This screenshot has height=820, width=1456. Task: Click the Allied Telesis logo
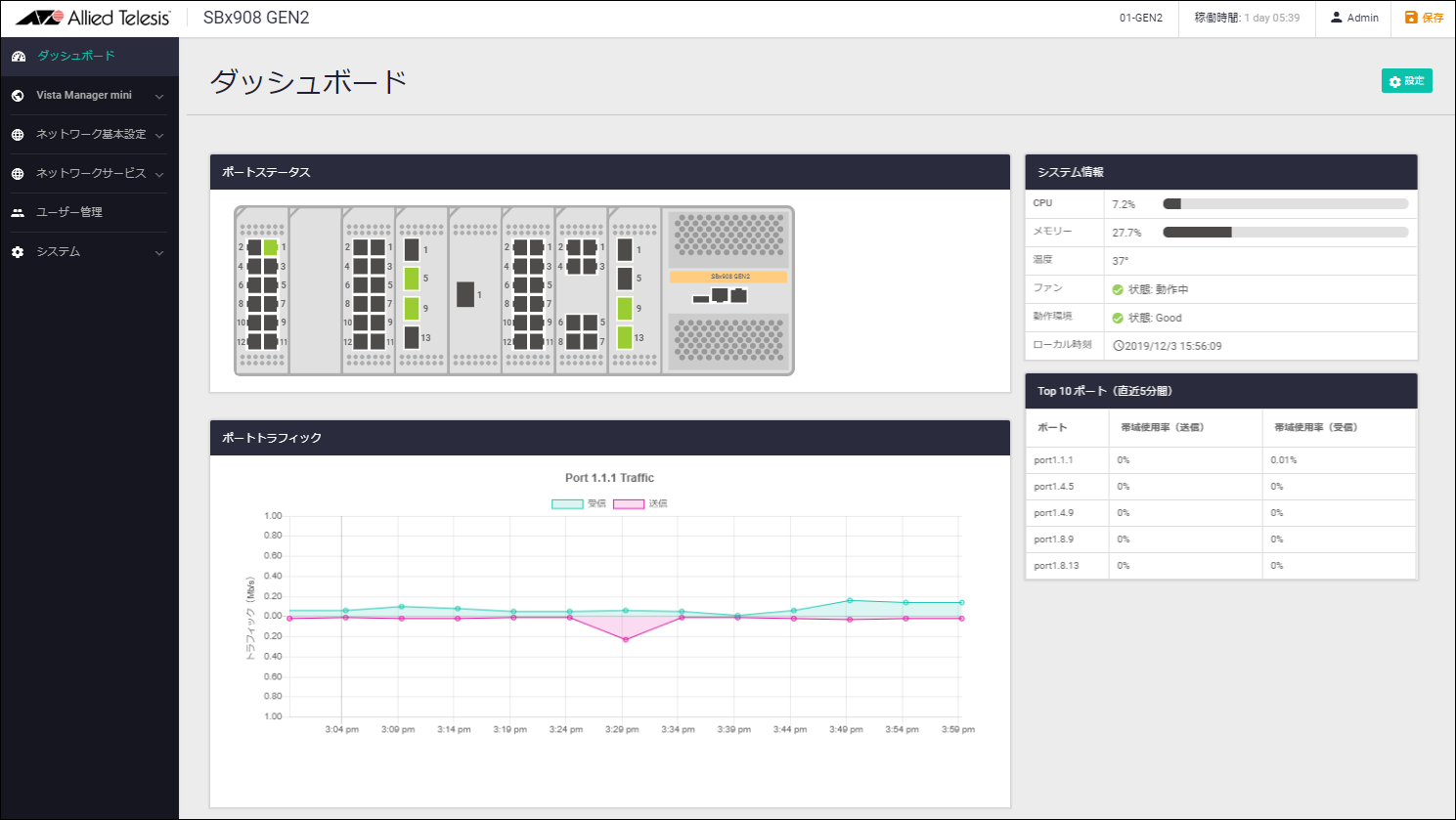pos(93,18)
